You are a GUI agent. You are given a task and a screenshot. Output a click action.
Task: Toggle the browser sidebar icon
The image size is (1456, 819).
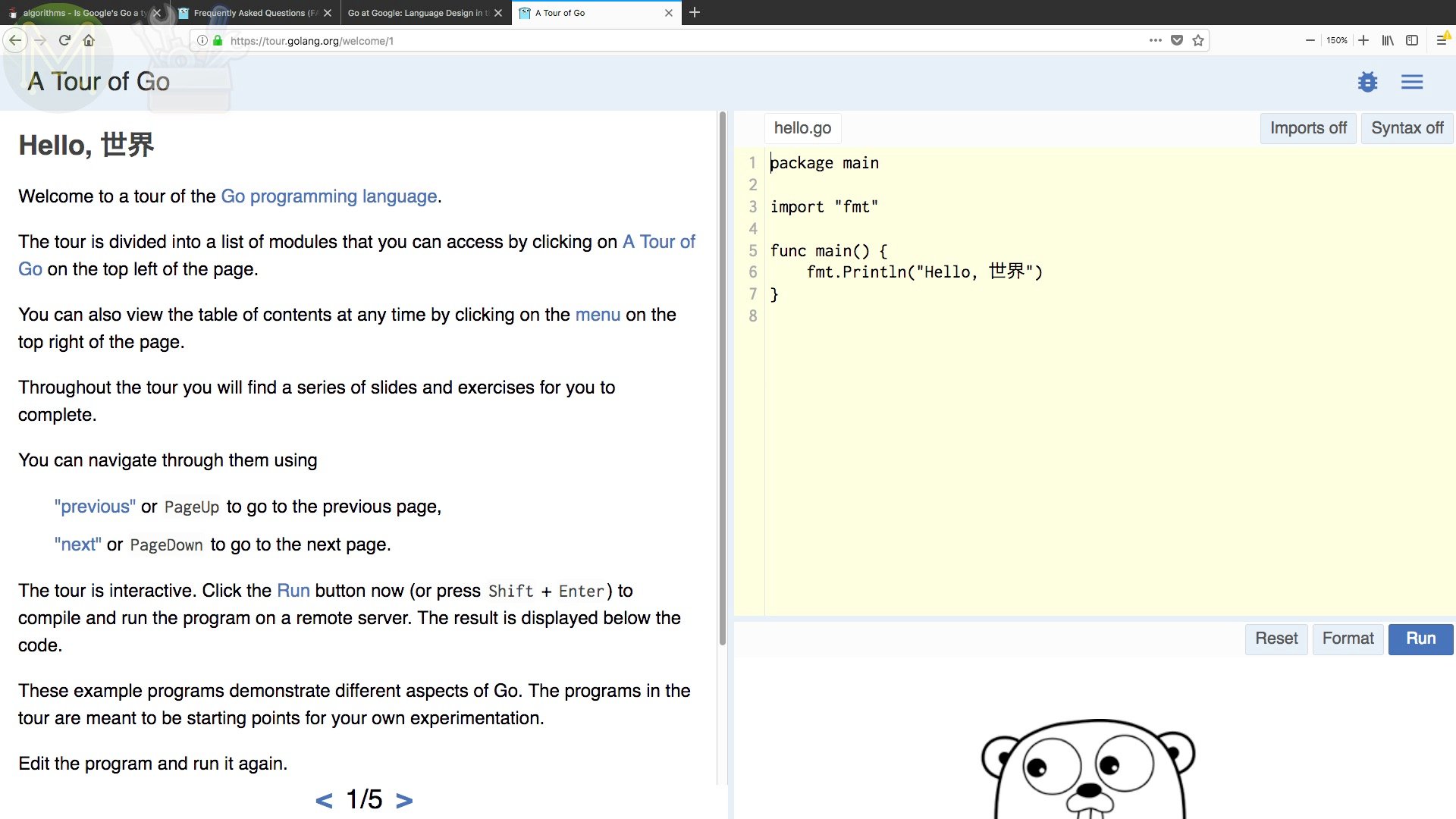coord(1412,40)
